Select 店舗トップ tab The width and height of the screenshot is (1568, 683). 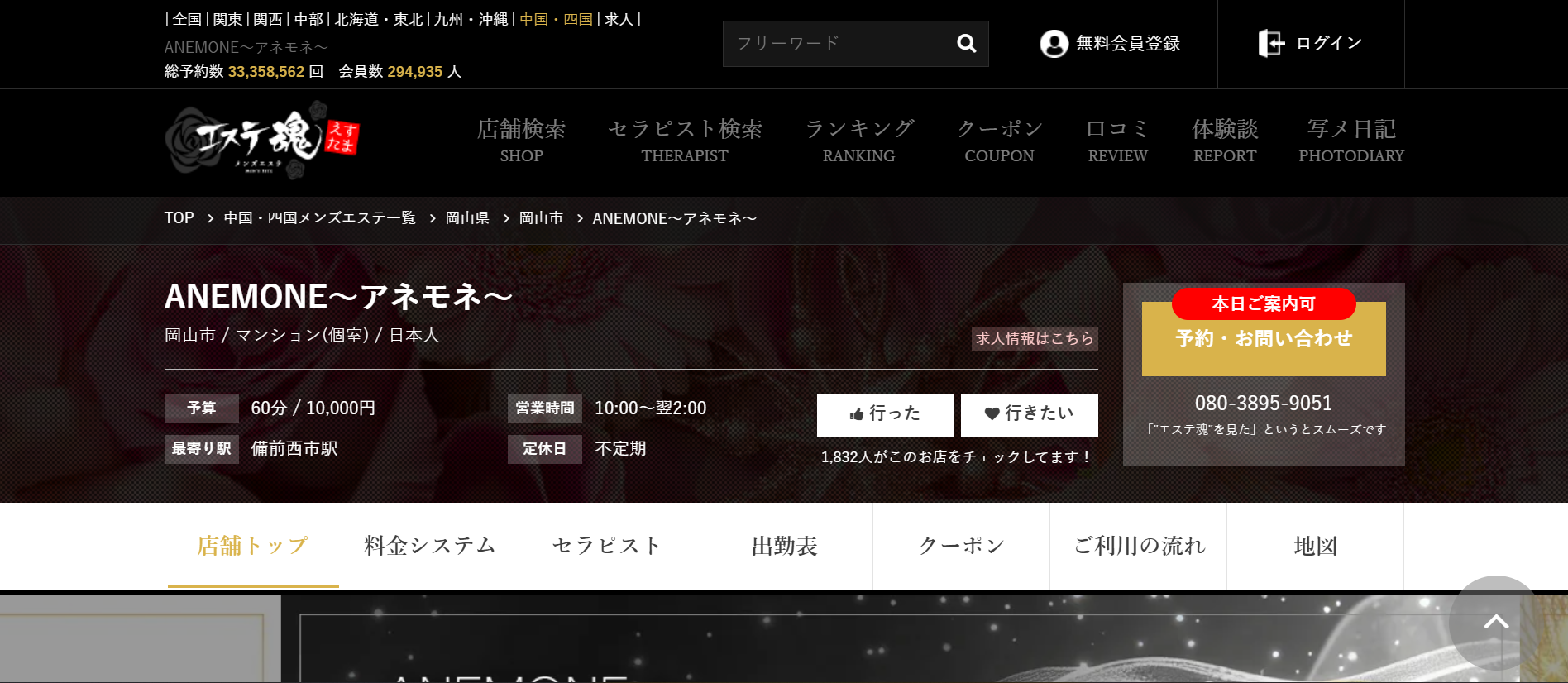(253, 546)
